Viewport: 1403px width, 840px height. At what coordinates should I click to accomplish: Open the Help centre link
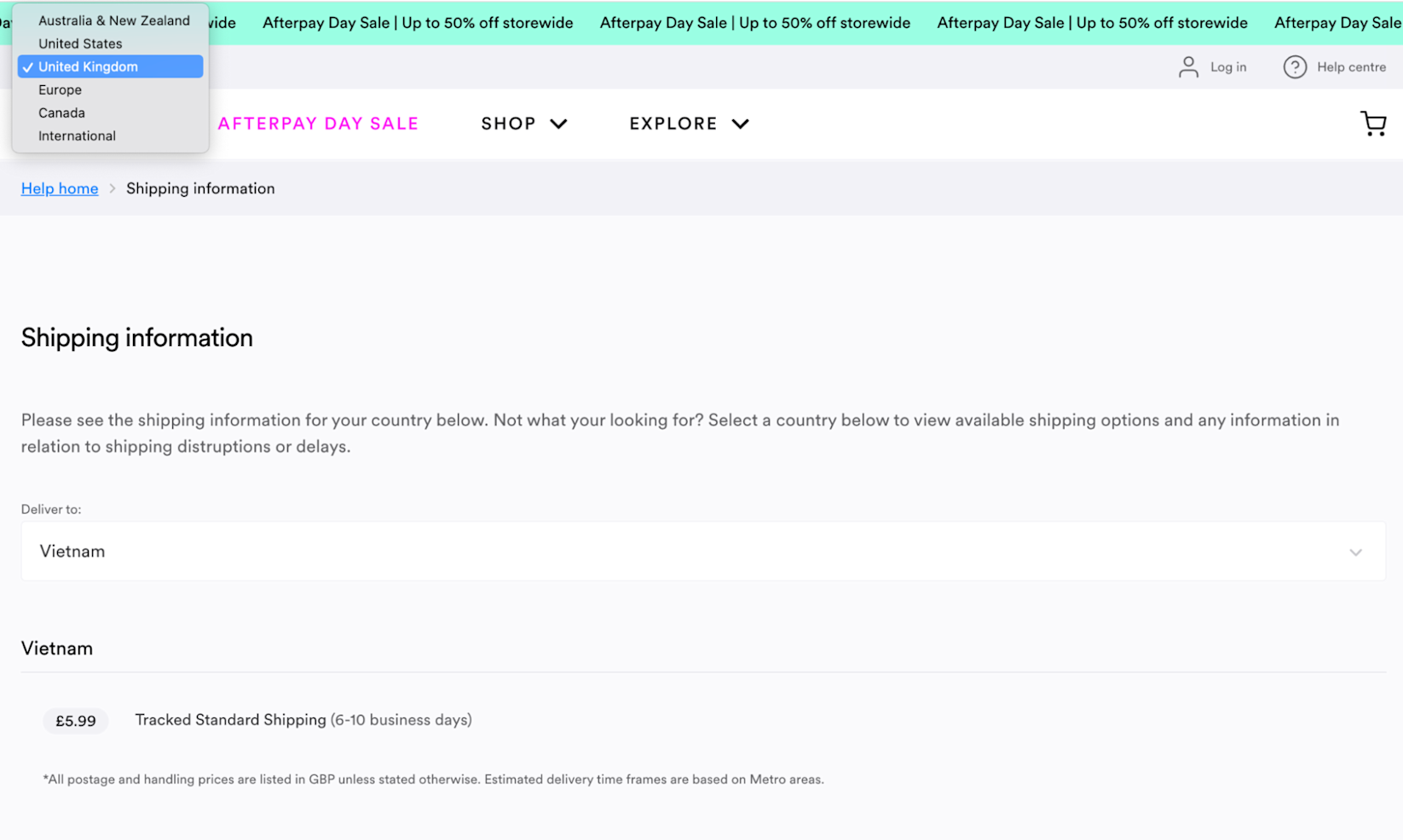point(1351,67)
